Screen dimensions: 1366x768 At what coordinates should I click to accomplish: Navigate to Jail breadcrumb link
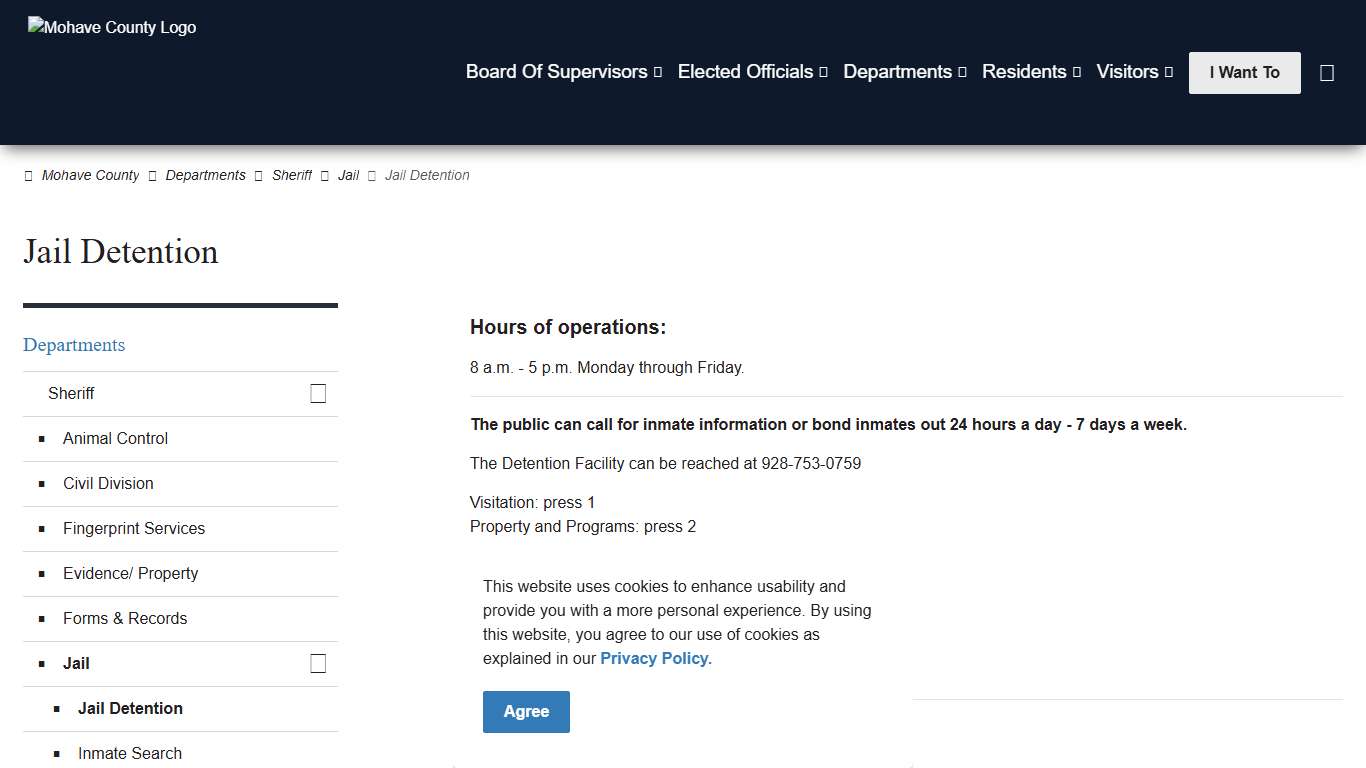point(348,175)
